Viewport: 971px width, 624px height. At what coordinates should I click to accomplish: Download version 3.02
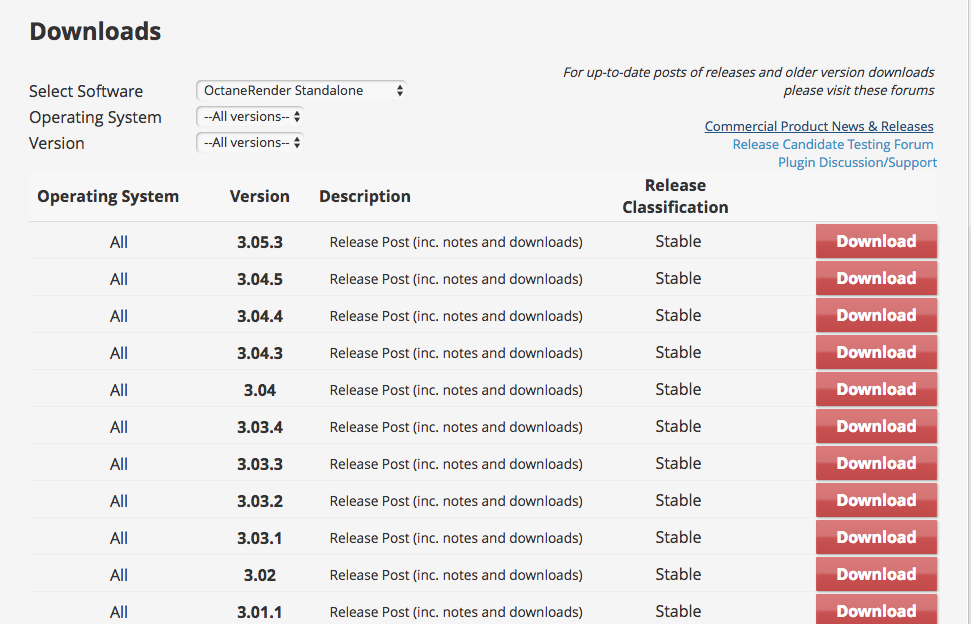pyautogui.click(x=876, y=575)
